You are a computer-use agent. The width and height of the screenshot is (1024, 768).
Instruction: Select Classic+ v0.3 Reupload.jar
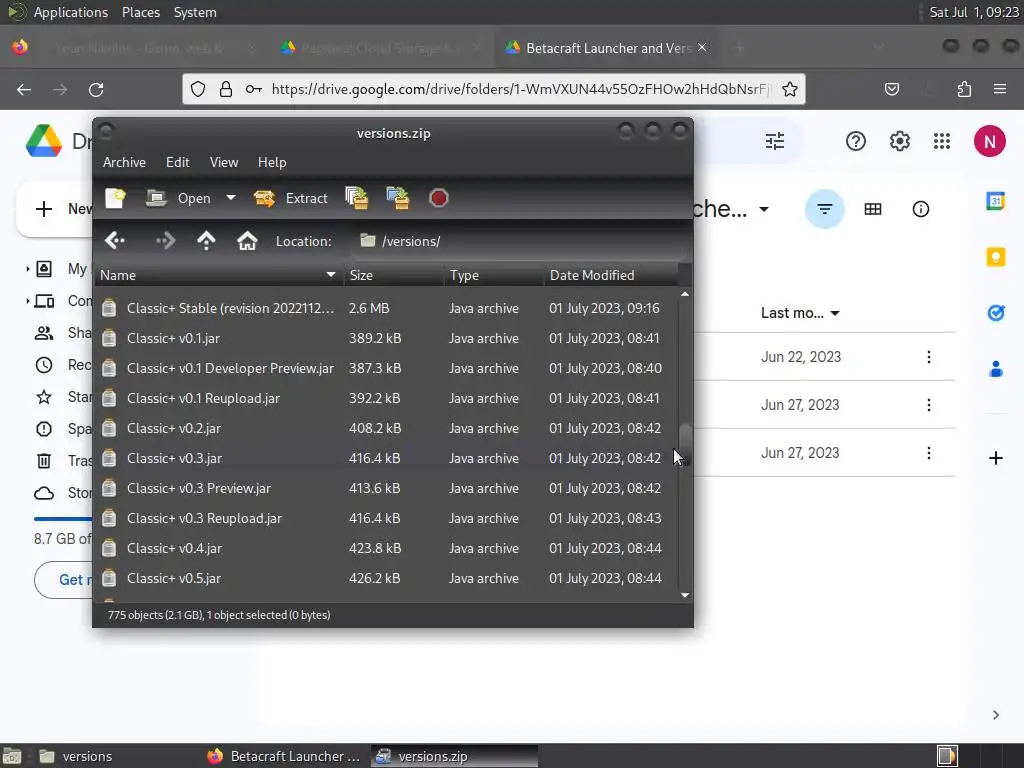click(387, 519)
